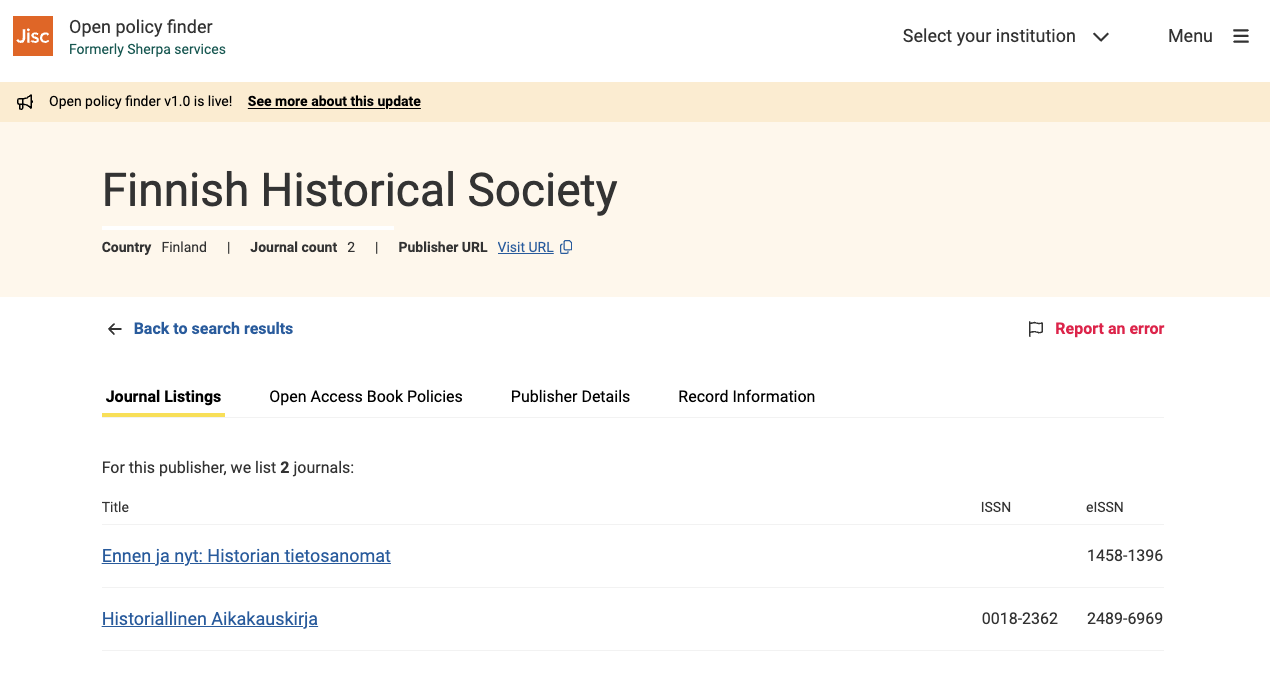Select eISSN value 1458-1396
The image size is (1270, 680).
click(1125, 556)
